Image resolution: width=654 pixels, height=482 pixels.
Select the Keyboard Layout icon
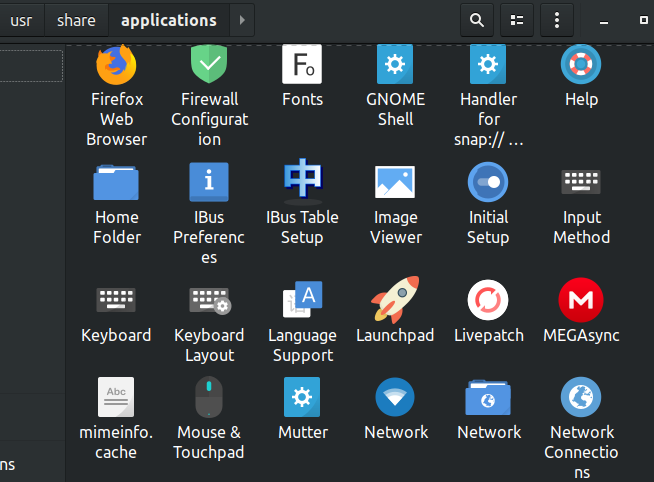(210, 301)
